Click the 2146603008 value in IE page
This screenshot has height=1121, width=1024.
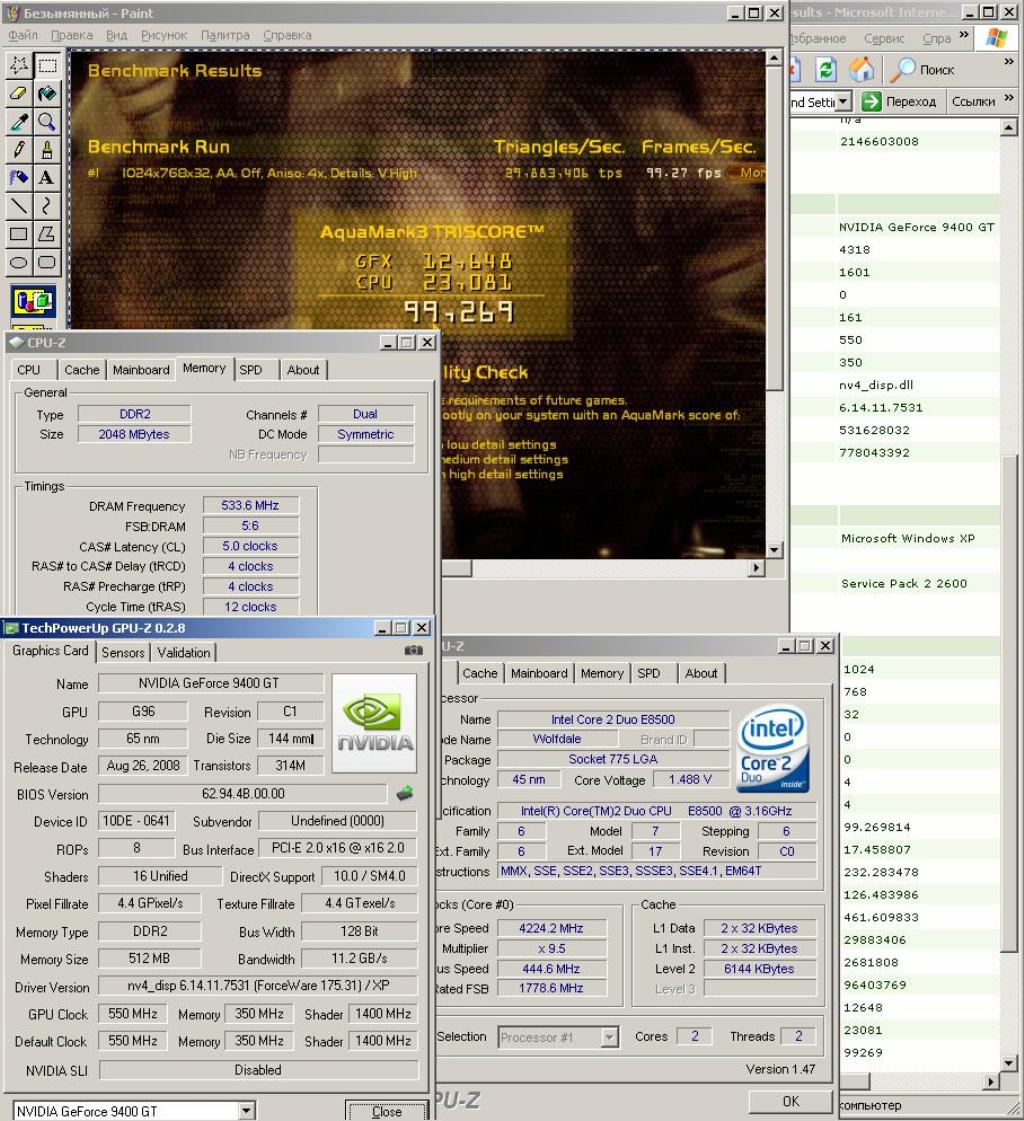click(879, 142)
